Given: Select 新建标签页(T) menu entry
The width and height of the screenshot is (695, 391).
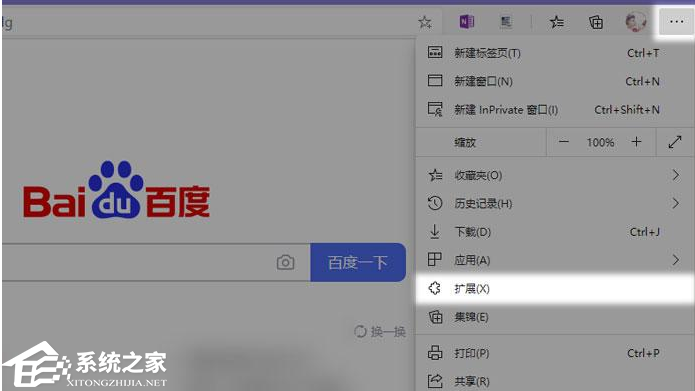Looking at the screenshot, I should coord(555,53).
